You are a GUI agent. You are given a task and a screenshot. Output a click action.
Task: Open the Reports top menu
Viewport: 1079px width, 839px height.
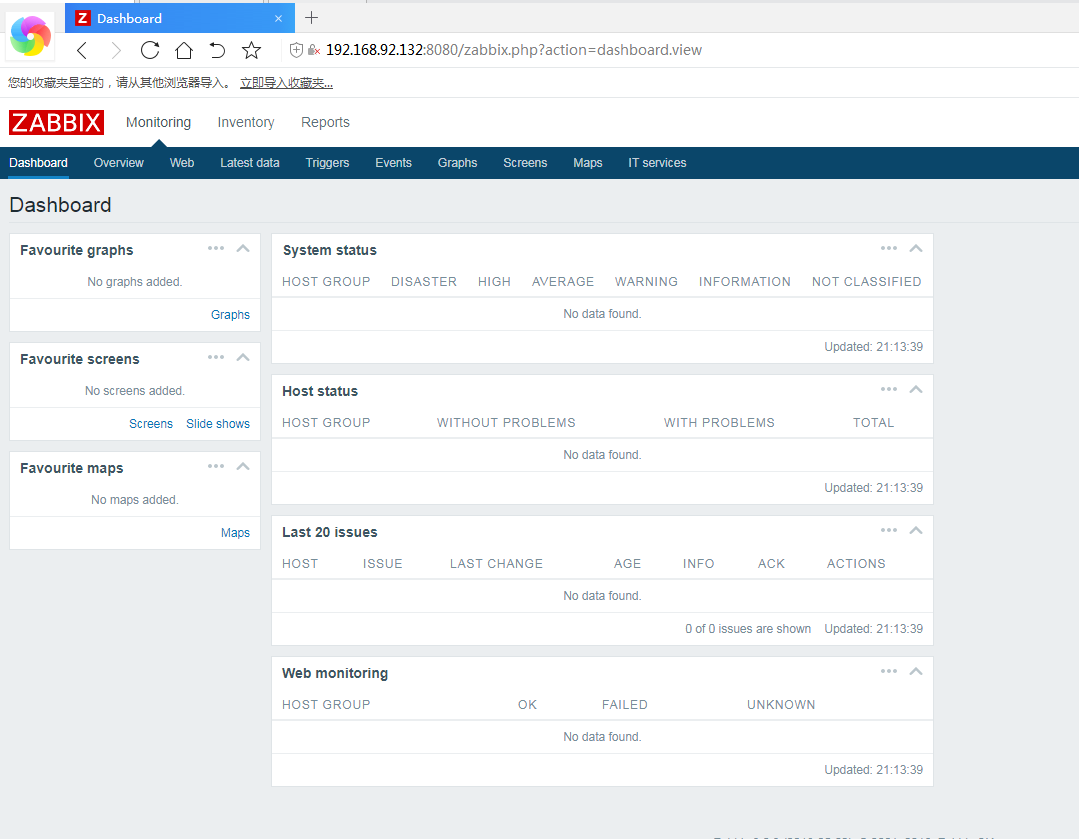click(325, 123)
